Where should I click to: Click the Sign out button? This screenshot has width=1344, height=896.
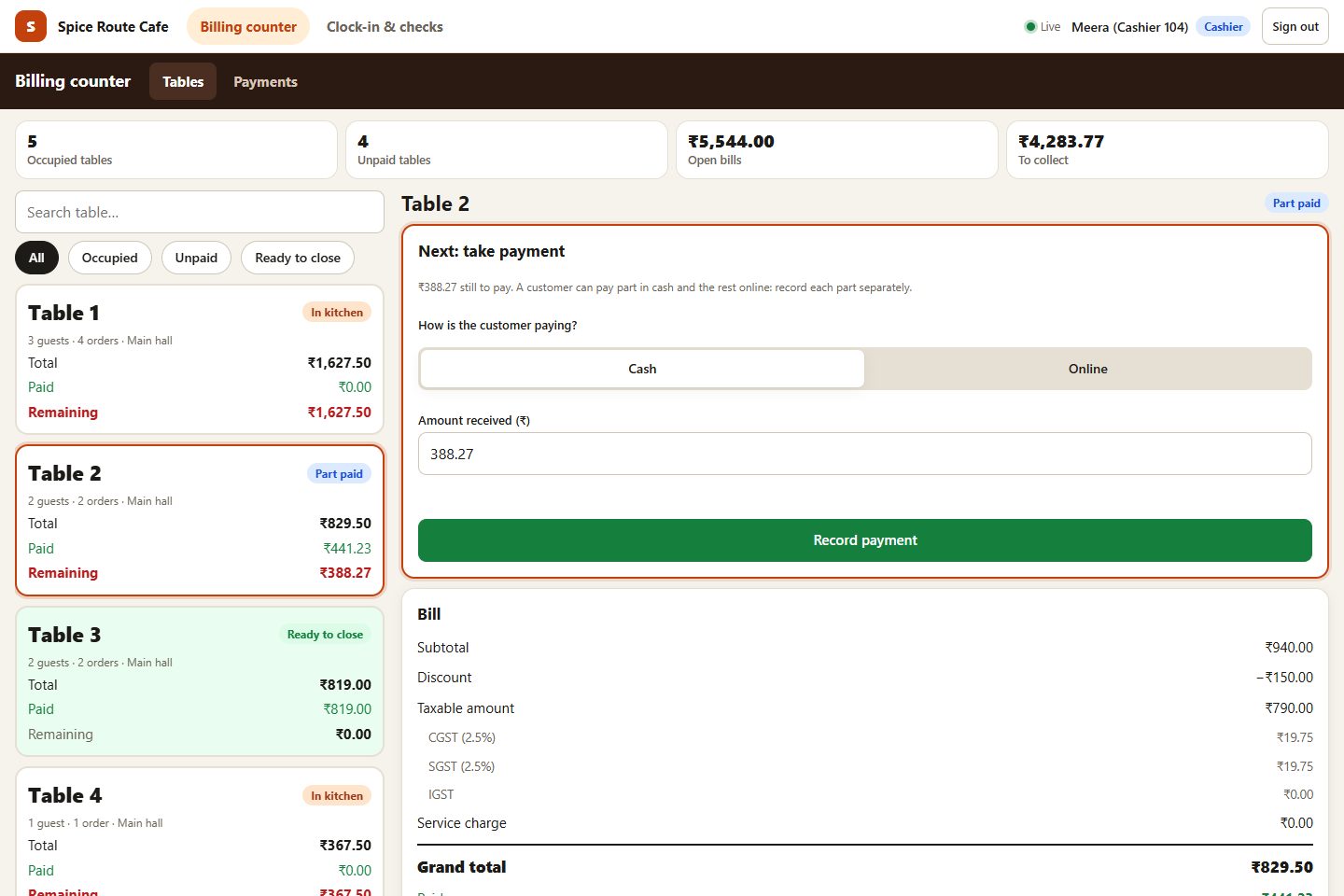1295,26
